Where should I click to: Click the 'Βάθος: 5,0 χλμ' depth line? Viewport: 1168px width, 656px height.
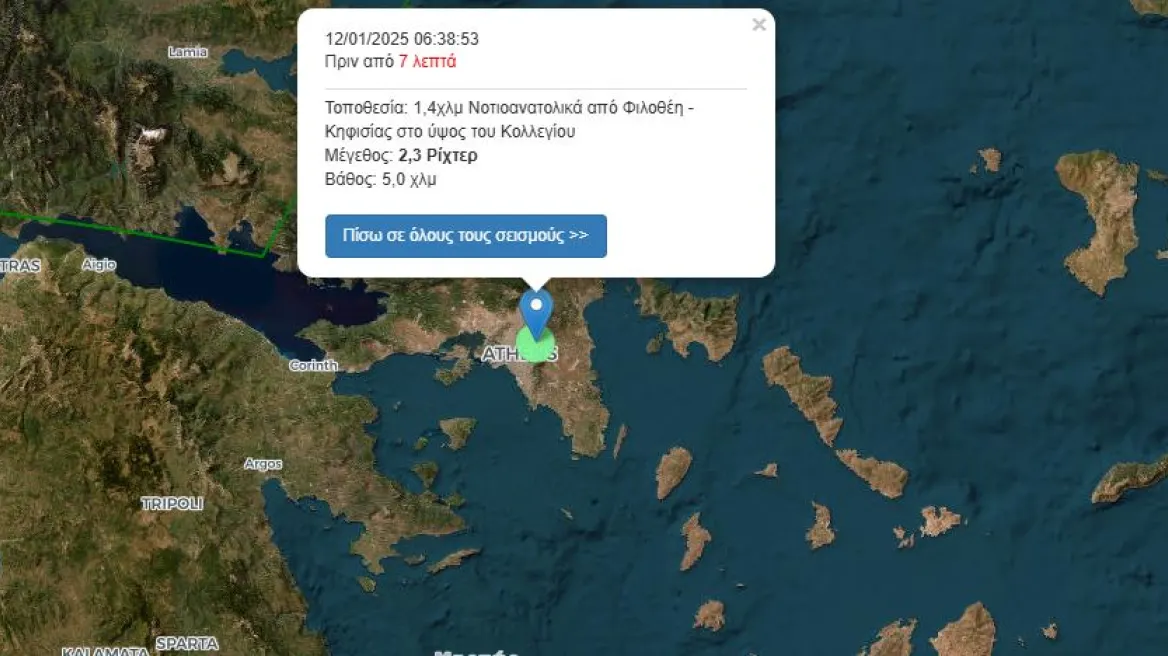pyautogui.click(x=381, y=179)
